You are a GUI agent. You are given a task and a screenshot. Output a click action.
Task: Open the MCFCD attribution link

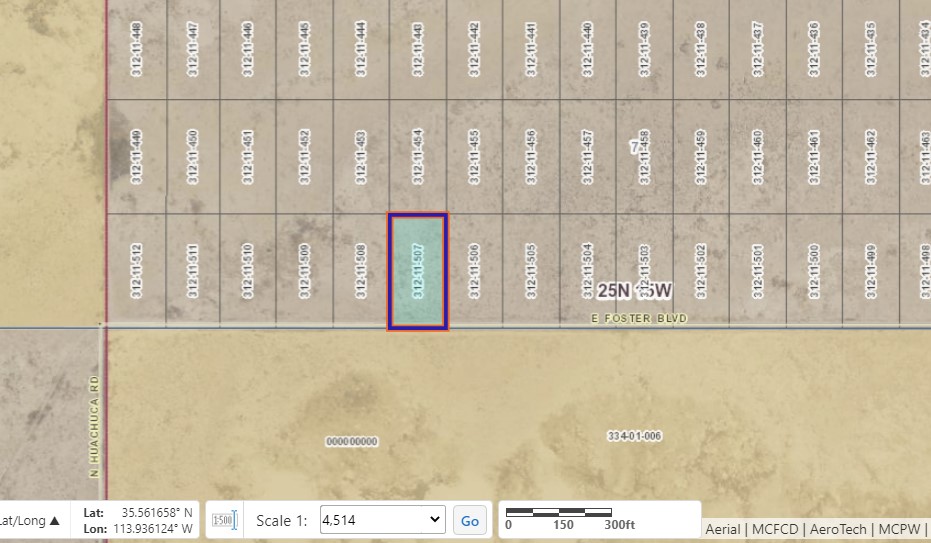click(777, 529)
